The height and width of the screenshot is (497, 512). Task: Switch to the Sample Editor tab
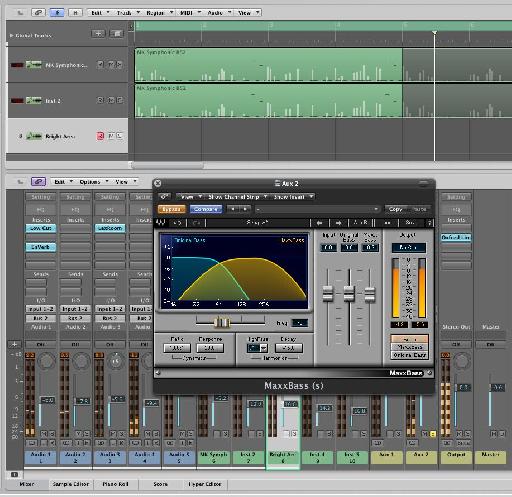71,484
